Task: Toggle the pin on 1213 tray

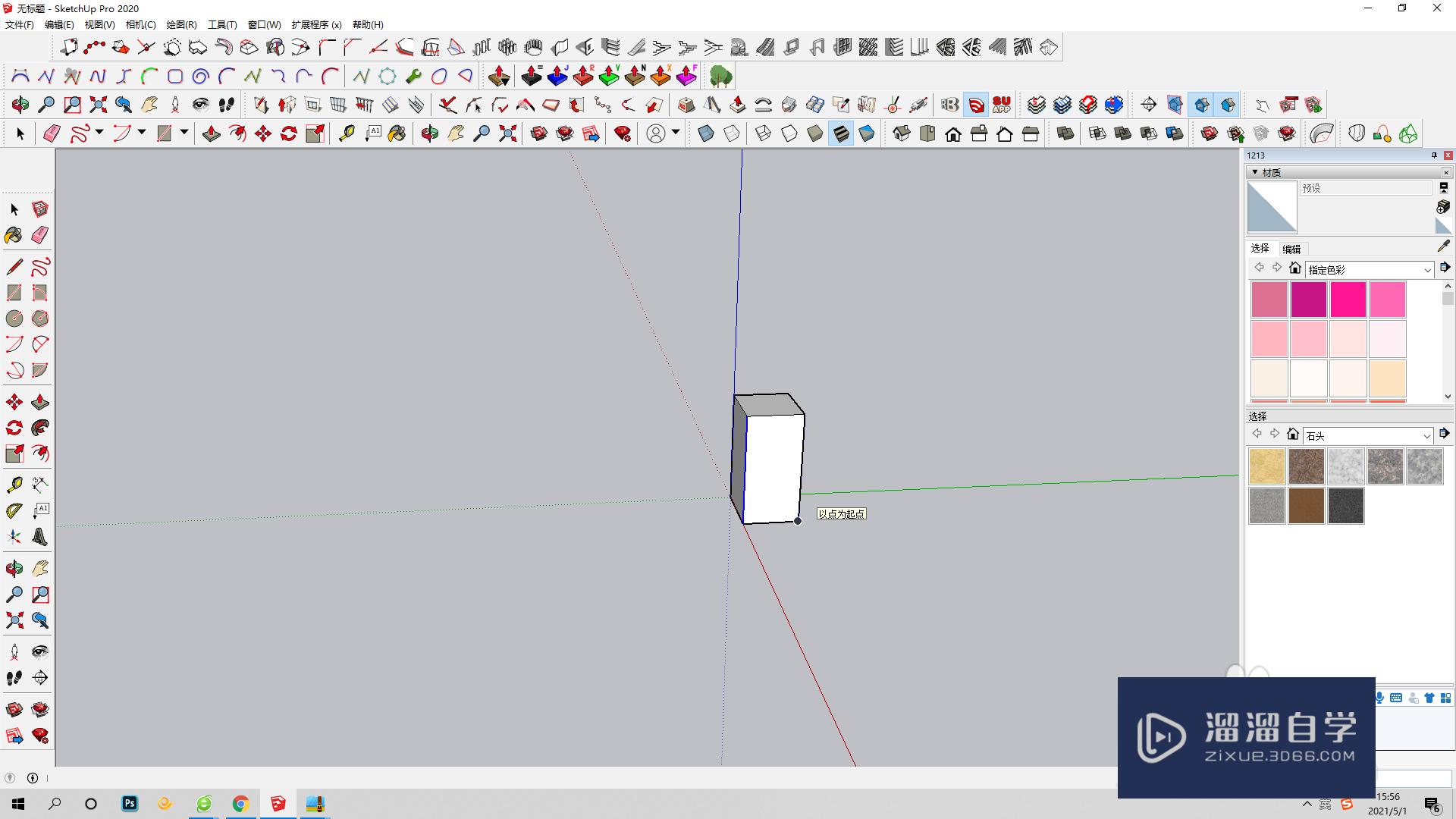Action: pyautogui.click(x=1434, y=155)
